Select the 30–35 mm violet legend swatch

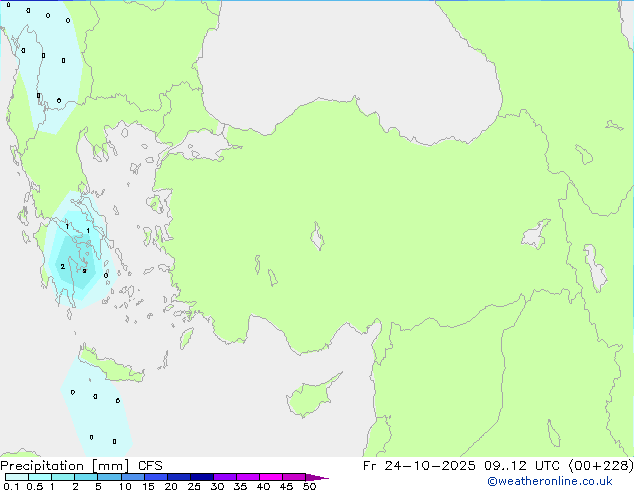(225, 477)
